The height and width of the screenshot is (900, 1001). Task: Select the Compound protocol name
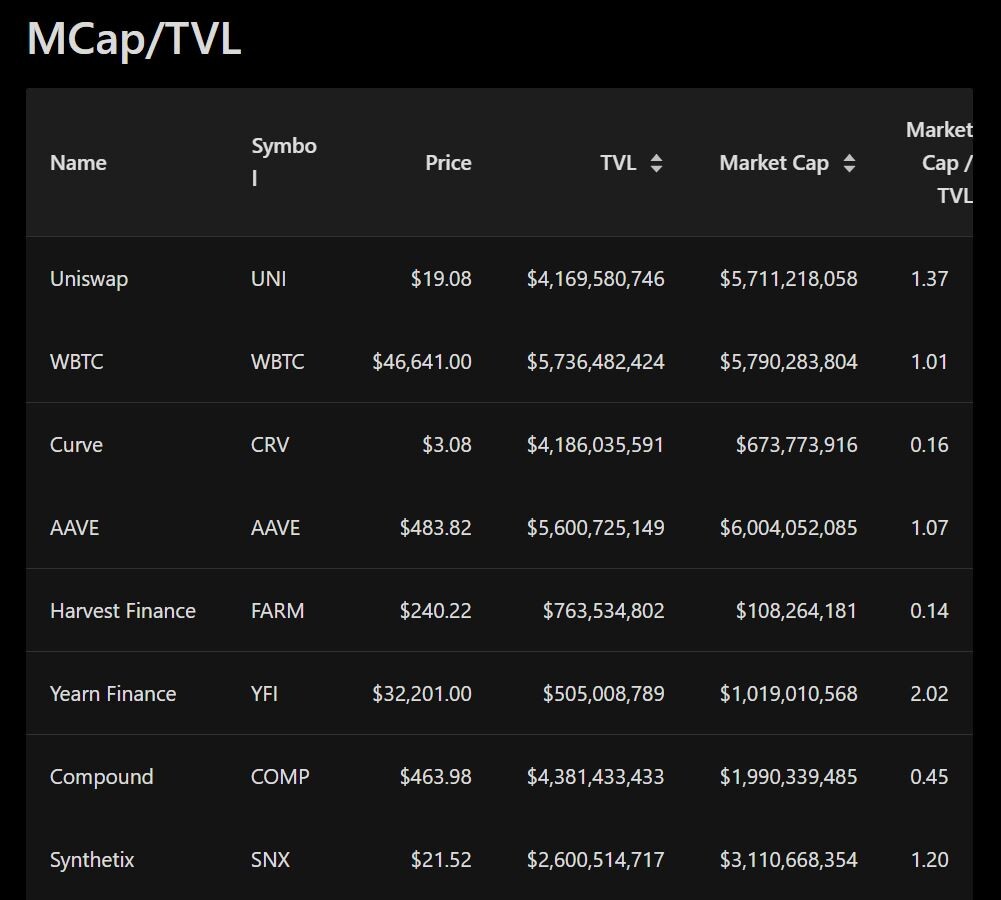coord(102,776)
